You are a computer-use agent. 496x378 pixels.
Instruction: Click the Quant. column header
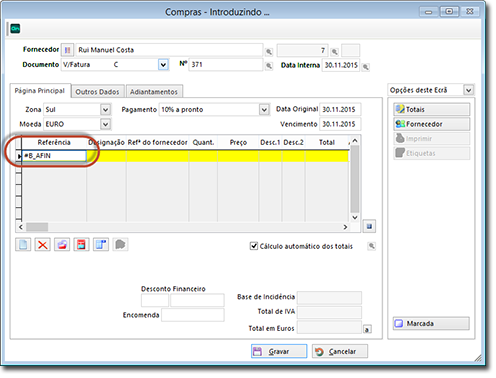click(203, 143)
